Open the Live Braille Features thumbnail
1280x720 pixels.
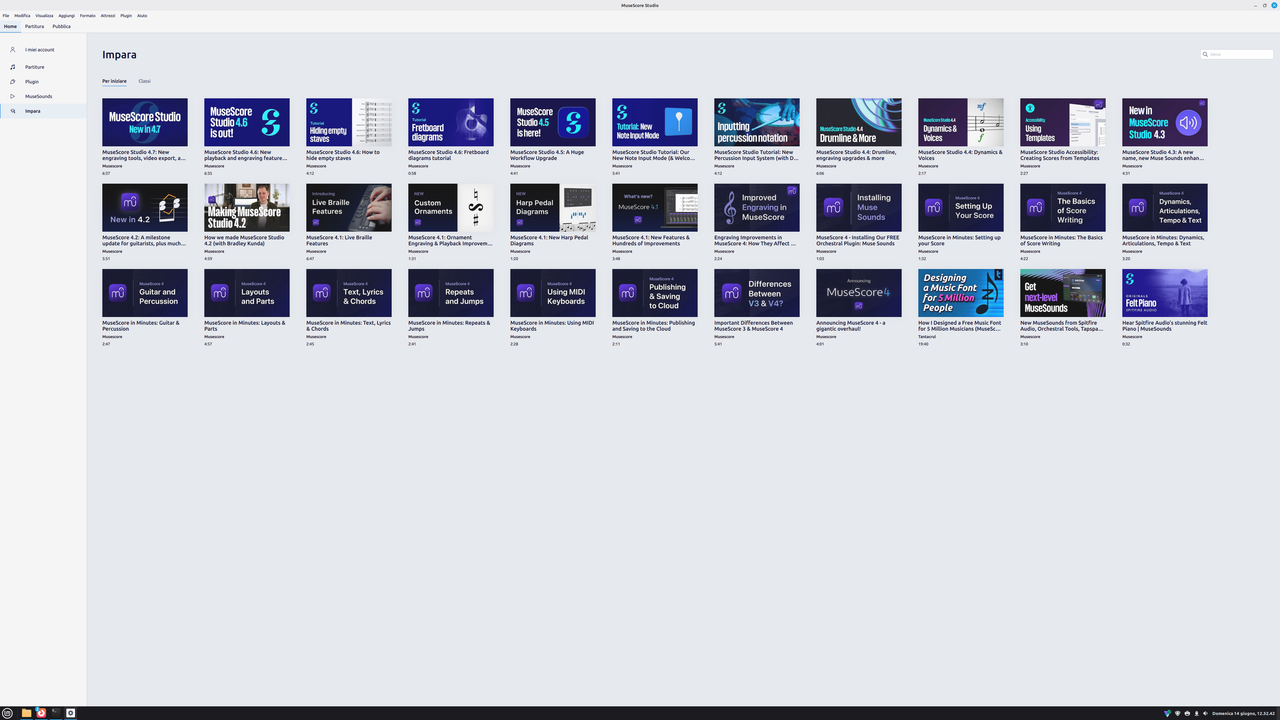pyautogui.click(x=349, y=208)
